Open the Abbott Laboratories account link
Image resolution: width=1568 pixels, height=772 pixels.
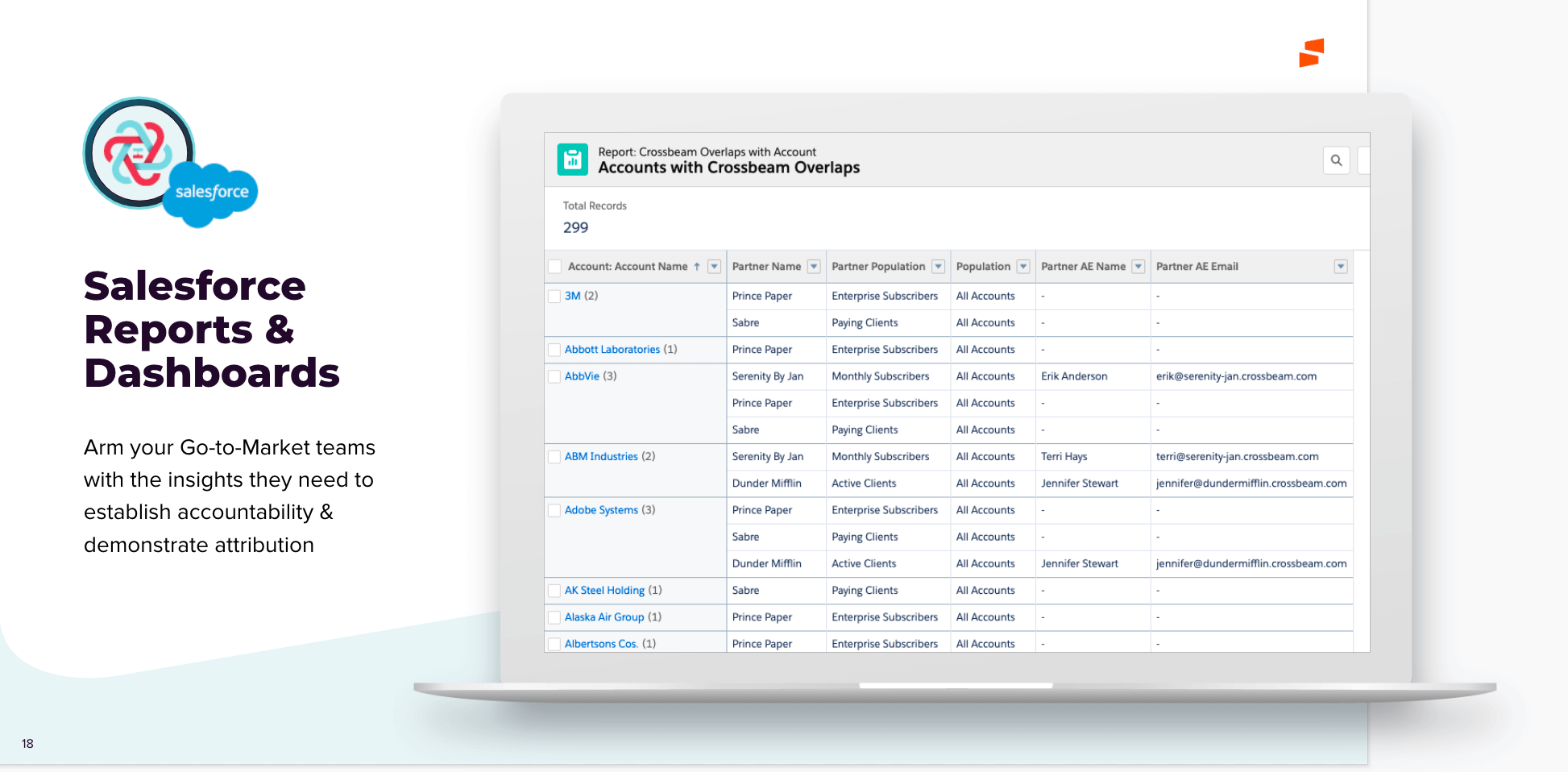pos(612,350)
